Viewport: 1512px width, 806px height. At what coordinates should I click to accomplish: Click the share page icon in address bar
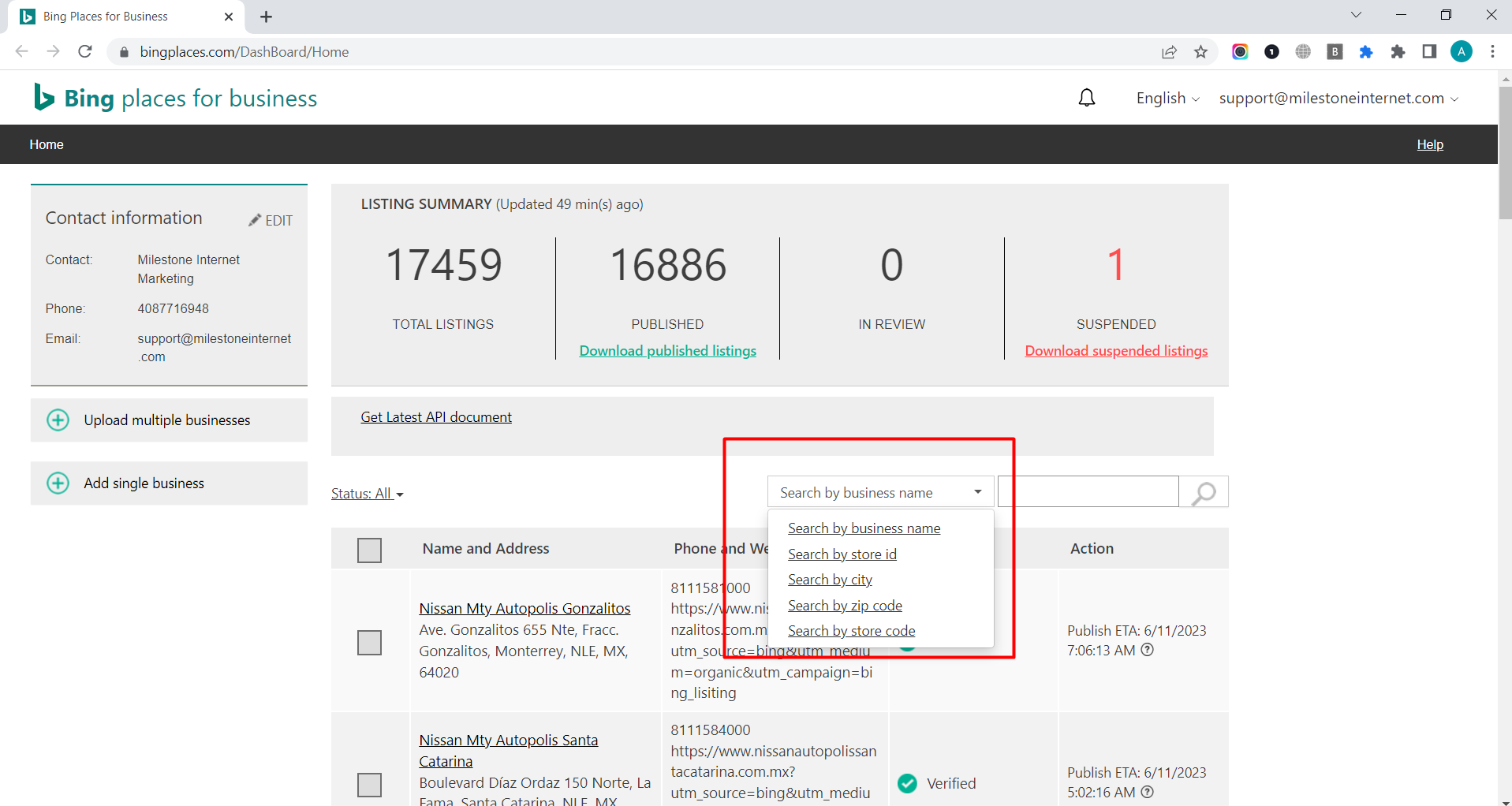tap(1169, 52)
